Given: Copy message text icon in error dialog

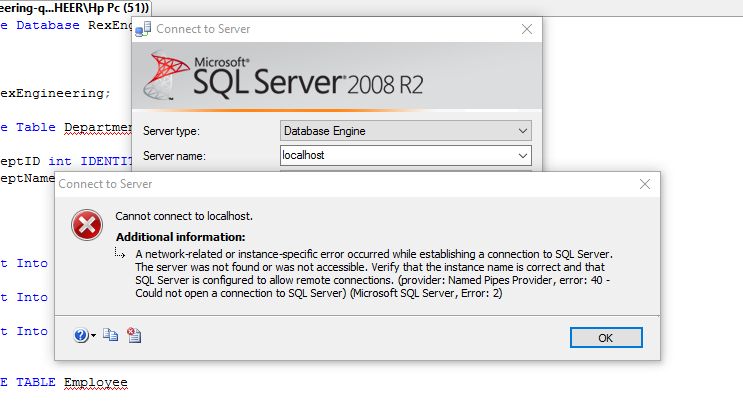Looking at the screenshot, I should click(110, 335).
